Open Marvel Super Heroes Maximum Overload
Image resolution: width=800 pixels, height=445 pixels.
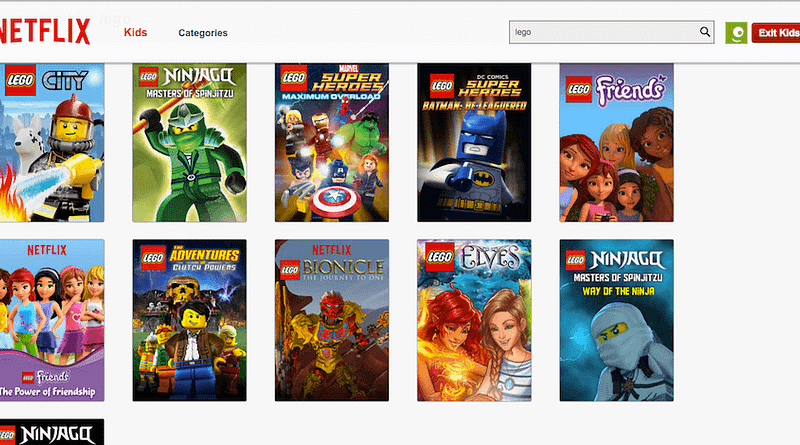[x=332, y=142]
